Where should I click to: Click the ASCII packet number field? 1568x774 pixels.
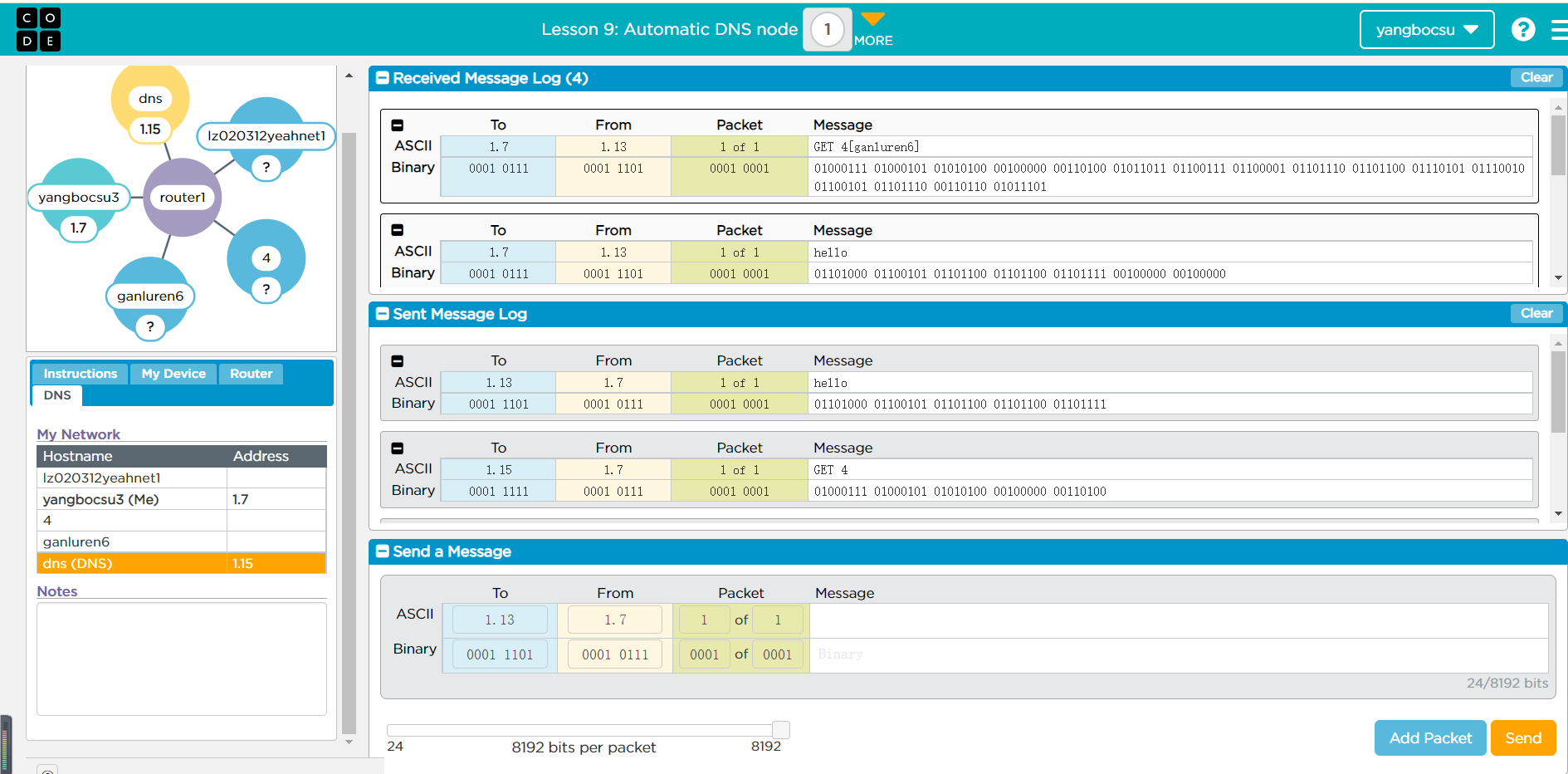tap(704, 620)
